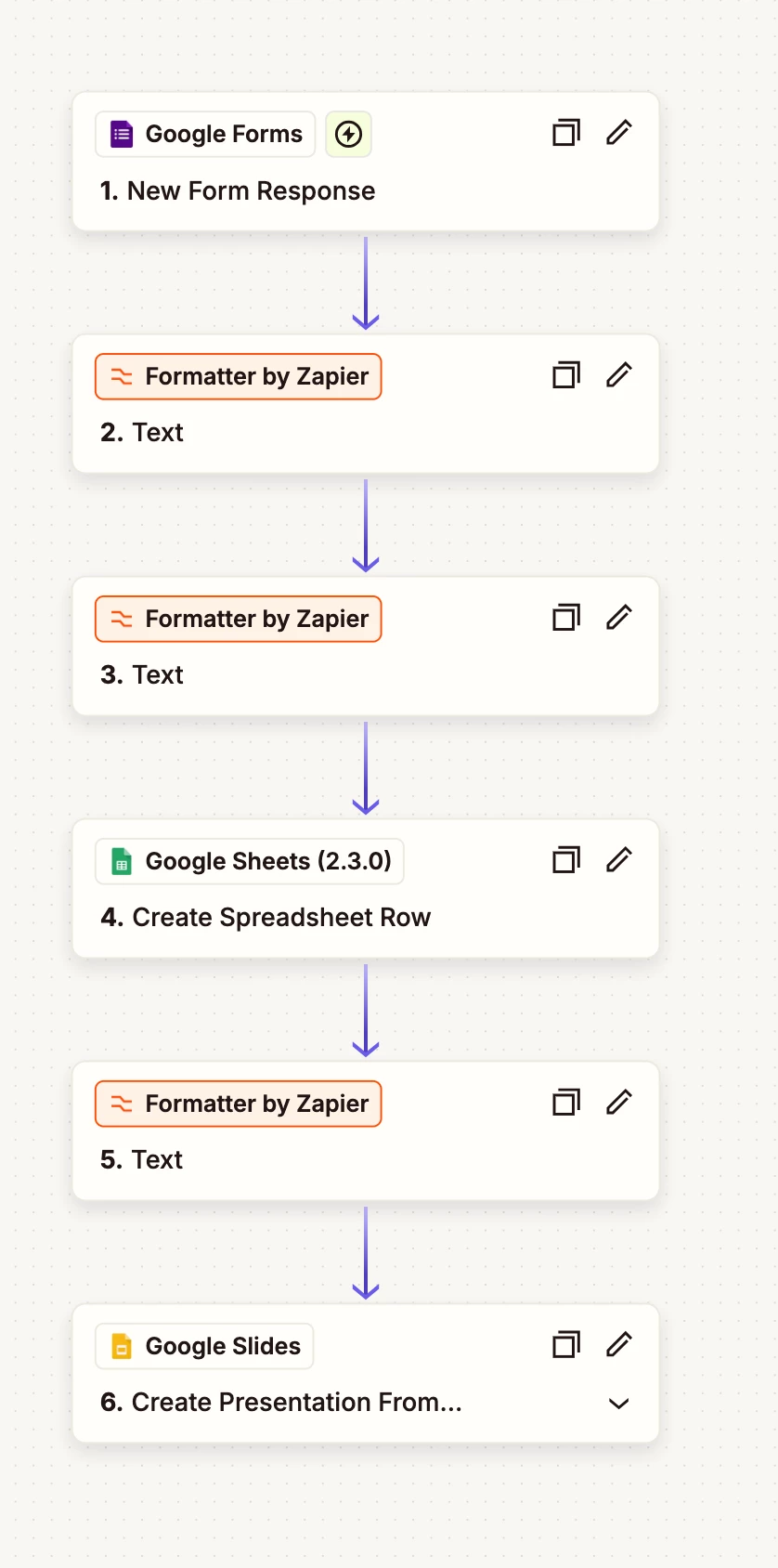Open the step 2 Formatter by Zapier badge
The height and width of the screenshot is (1568, 778).
click(239, 377)
